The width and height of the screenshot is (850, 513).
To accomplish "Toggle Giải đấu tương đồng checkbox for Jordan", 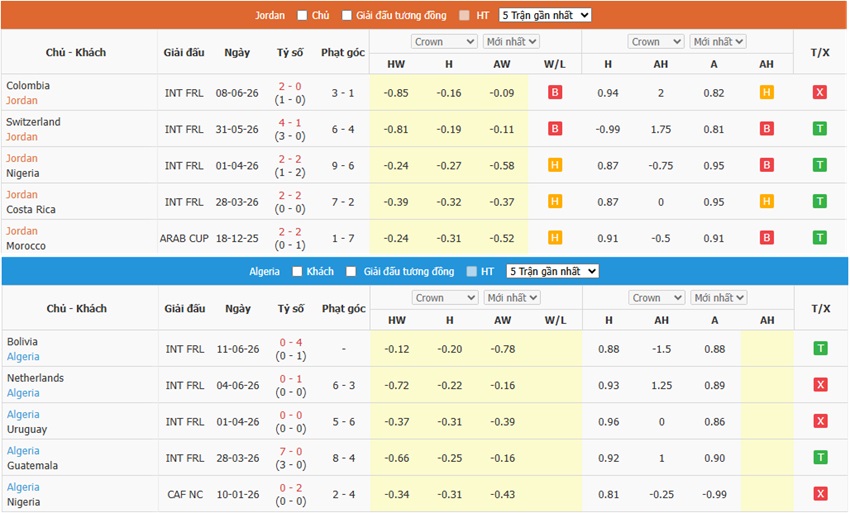I will (x=346, y=15).
